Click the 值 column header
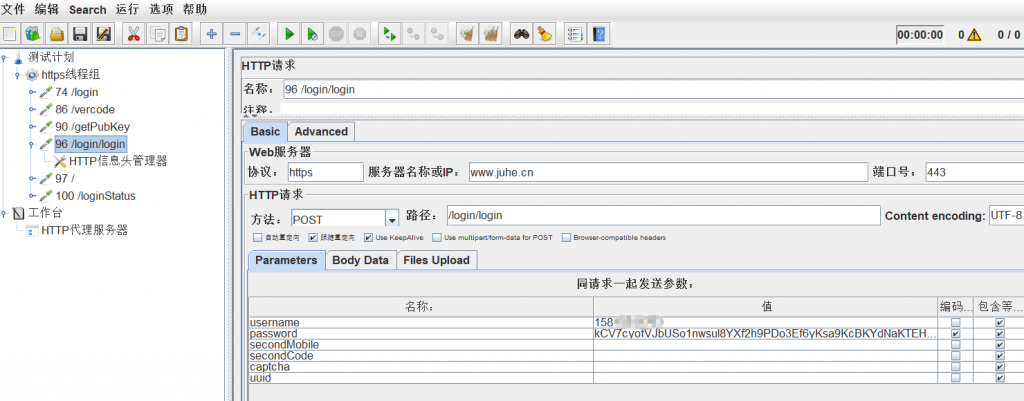 click(x=765, y=306)
